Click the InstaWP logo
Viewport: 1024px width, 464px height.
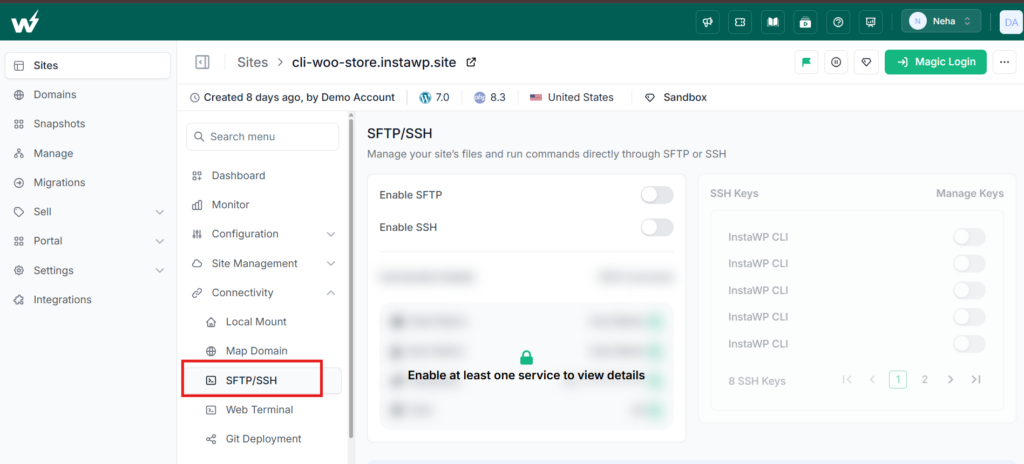click(25, 22)
